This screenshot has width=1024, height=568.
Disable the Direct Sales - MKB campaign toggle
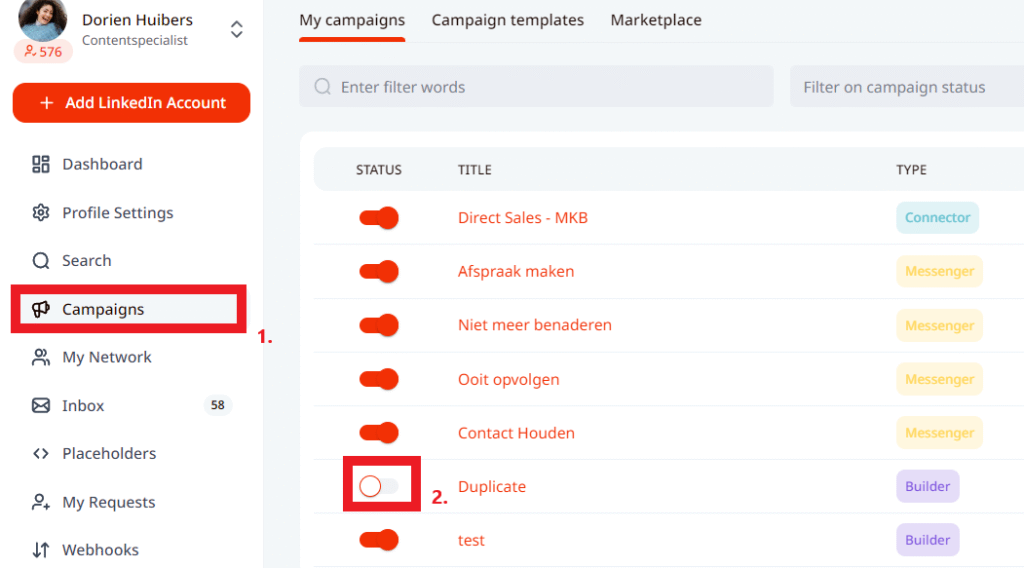[379, 218]
